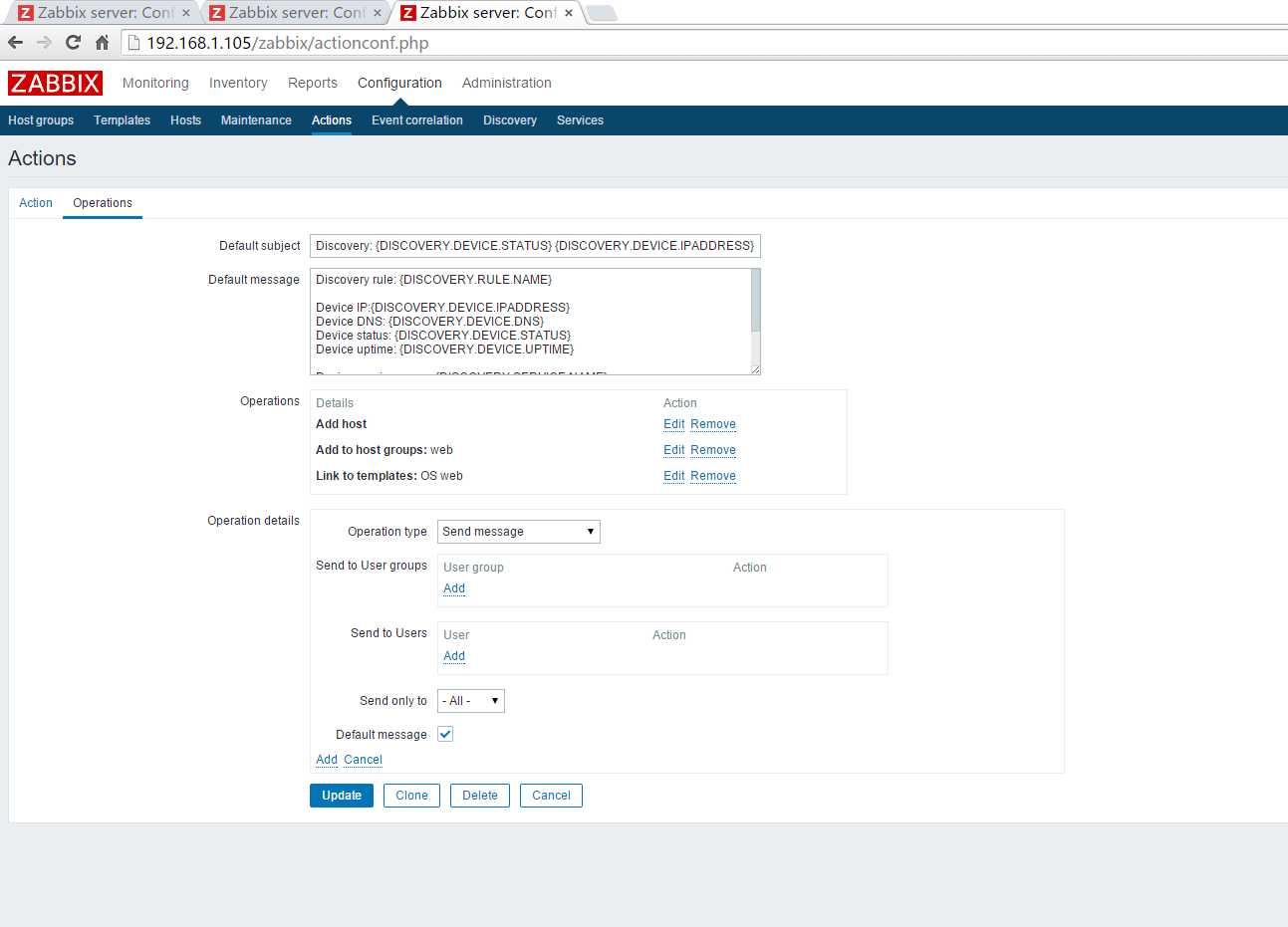This screenshot has width=1288, height=927.
Task: Add a user under Send to Users
Action: coord(454,656)
